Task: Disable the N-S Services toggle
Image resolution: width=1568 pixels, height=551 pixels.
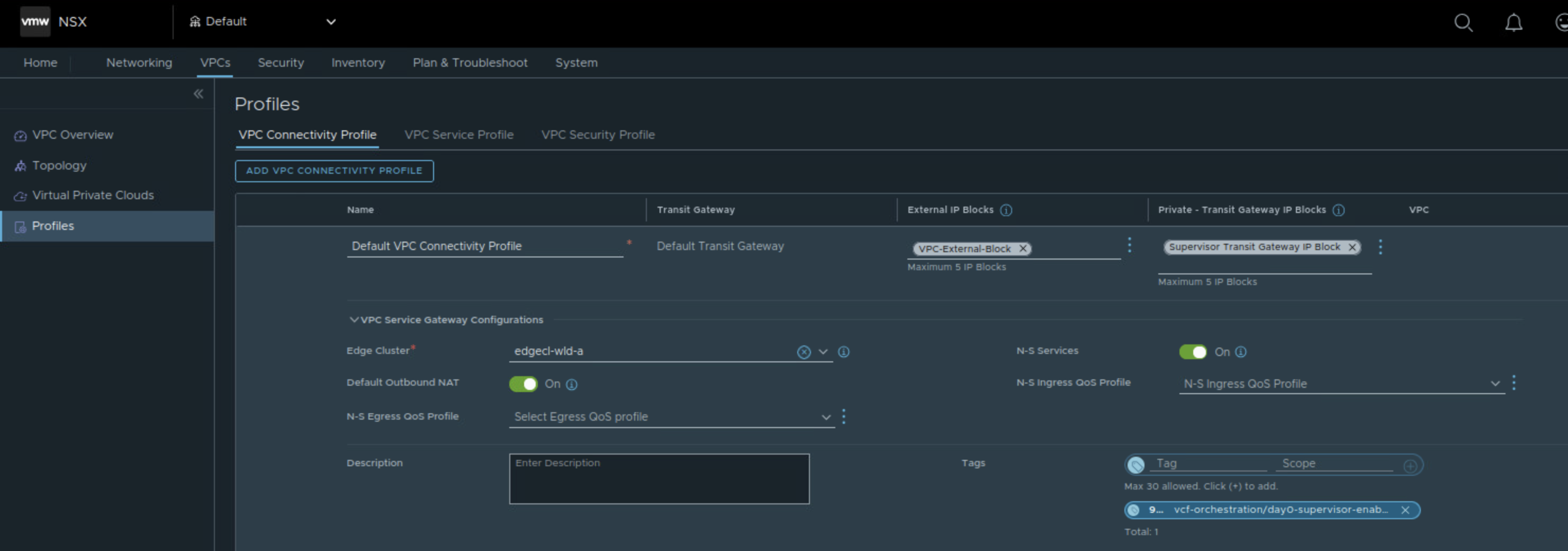Action: coord(1193,352)
